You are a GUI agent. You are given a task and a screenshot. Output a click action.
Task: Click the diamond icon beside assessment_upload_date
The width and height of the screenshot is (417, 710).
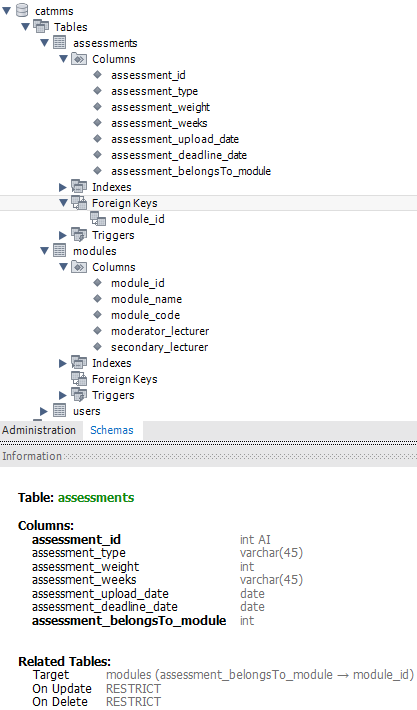point(97,139)
